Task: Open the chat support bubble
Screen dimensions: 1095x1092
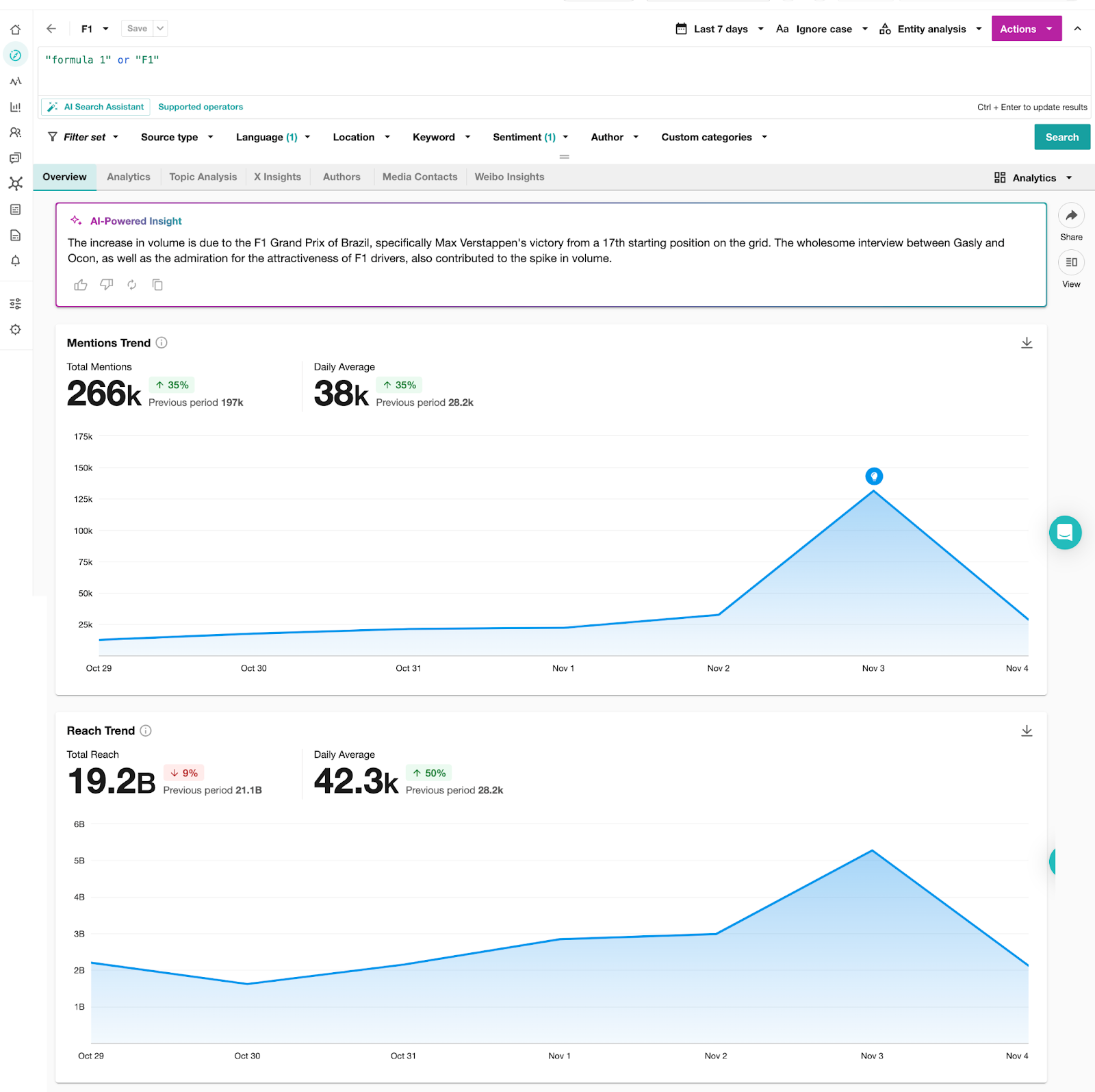Action: pyautogui.click(x=1065, y=533)
